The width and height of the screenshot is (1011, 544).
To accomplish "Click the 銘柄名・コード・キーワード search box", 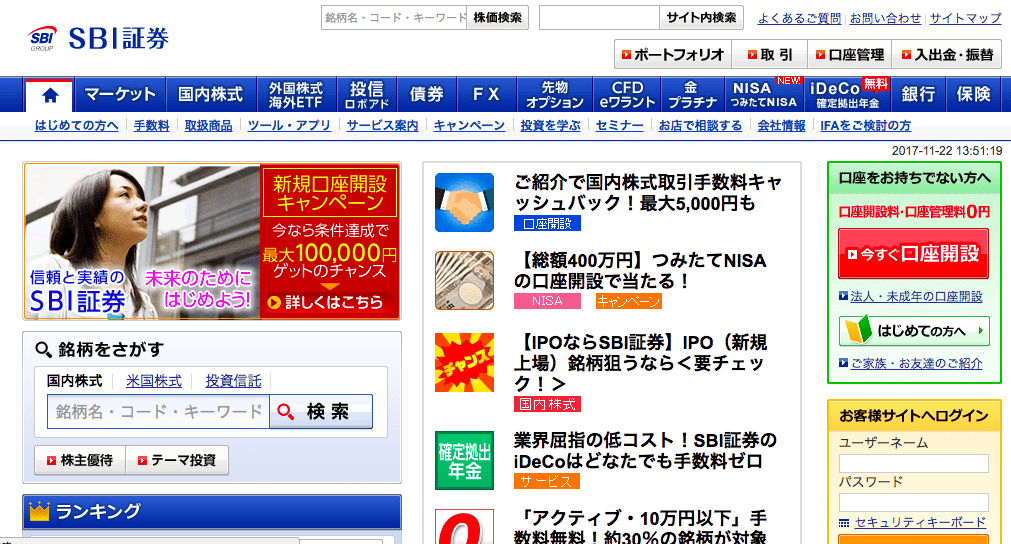I will pyautogui.click(x=159, y=411).
